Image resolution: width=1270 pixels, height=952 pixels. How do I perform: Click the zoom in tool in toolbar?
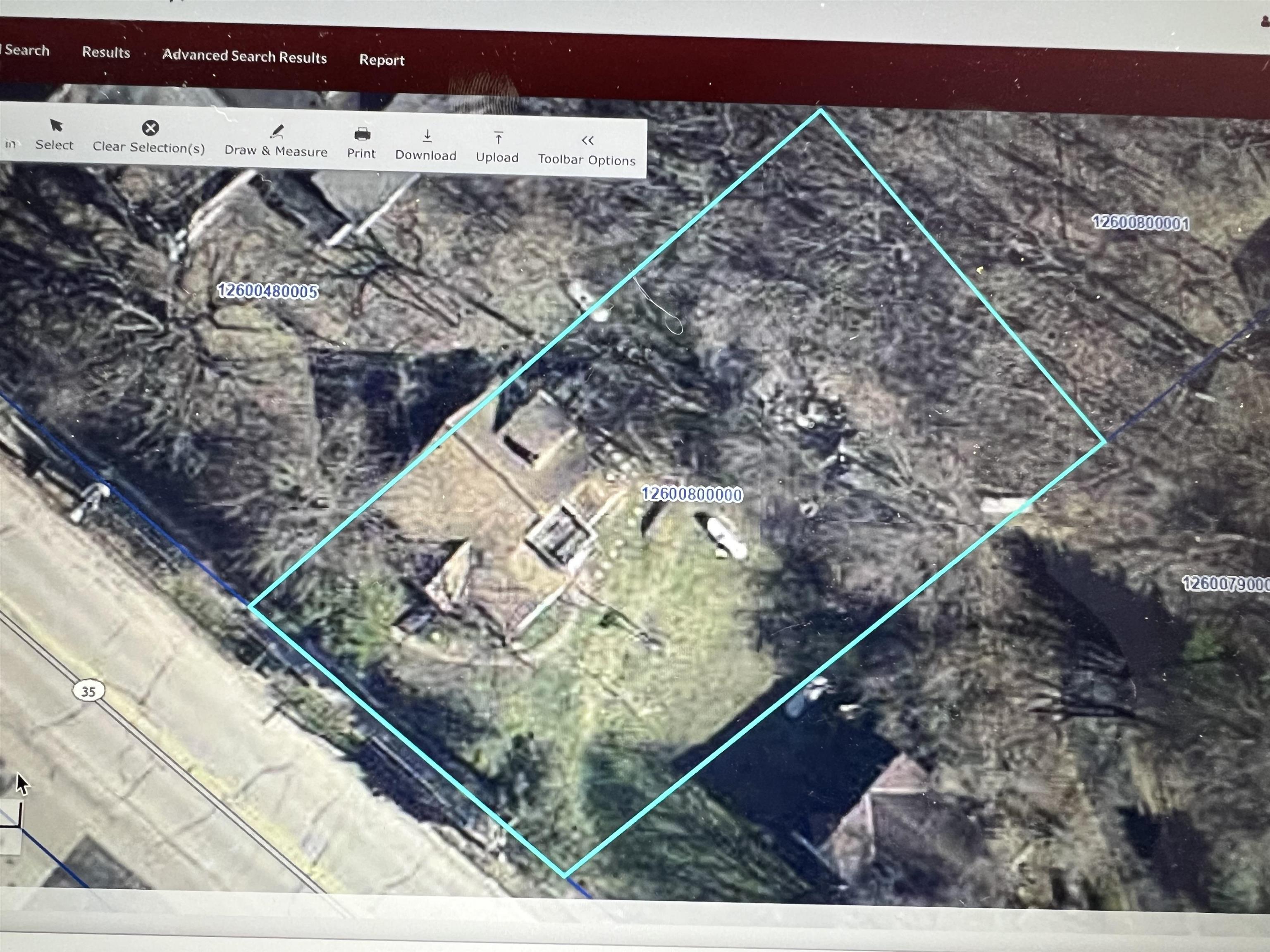pyautogui.click(x=10, y=143)
